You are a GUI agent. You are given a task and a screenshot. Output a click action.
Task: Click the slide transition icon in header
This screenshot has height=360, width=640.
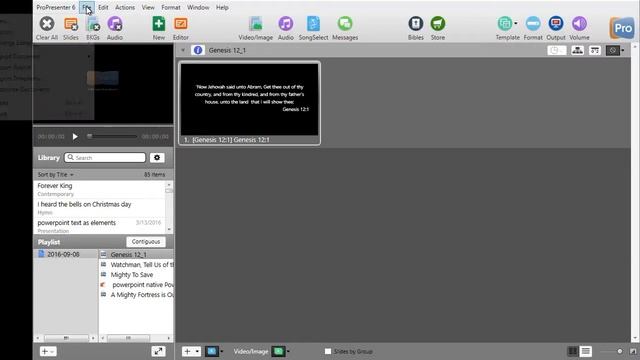click(x=595, y=50)
